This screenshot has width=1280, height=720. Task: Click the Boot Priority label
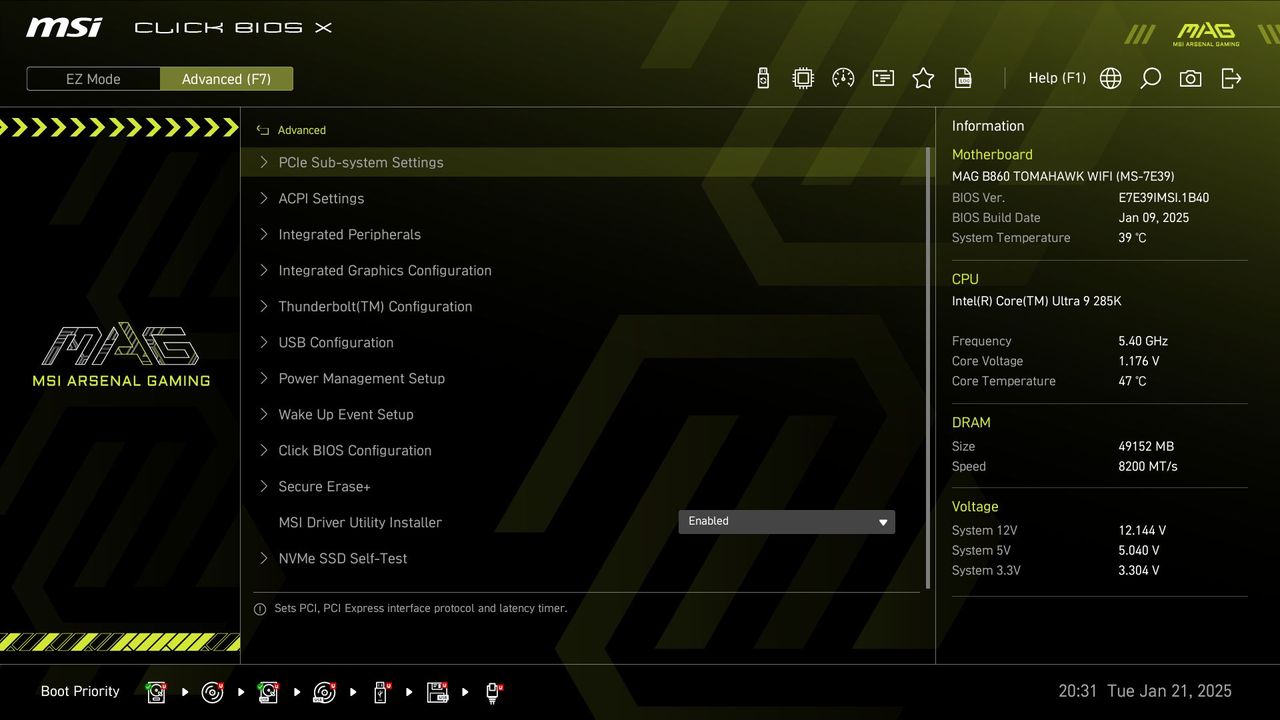tap(80, 691)
